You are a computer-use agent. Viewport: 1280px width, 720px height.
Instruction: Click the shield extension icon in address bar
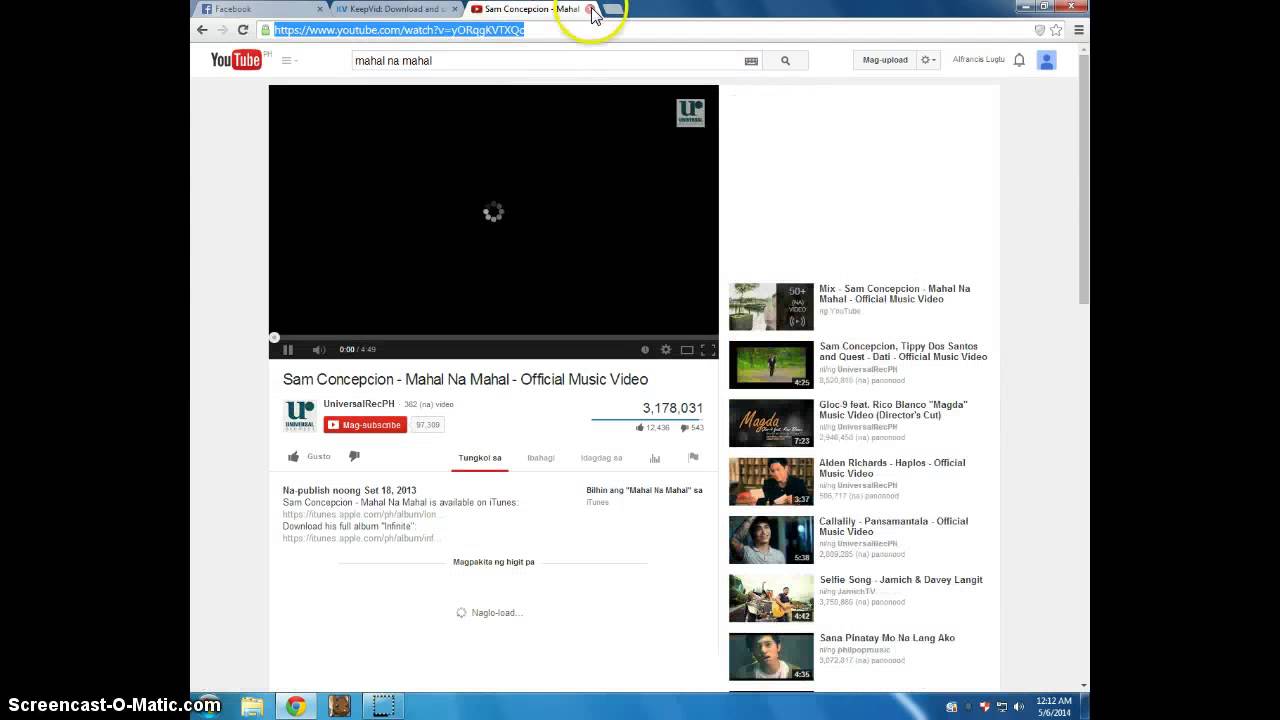click(1040, 30)
